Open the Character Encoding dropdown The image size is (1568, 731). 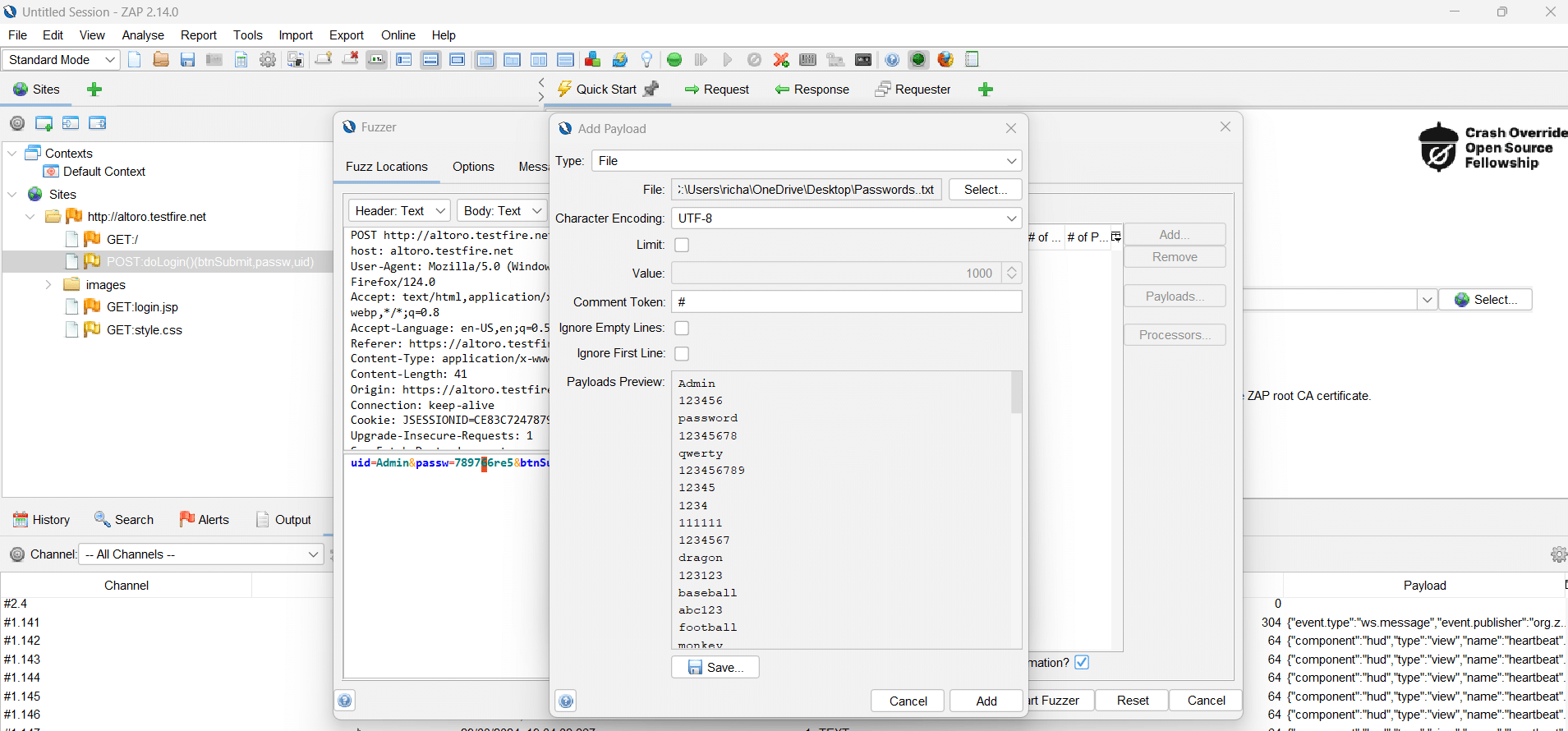1012,218
